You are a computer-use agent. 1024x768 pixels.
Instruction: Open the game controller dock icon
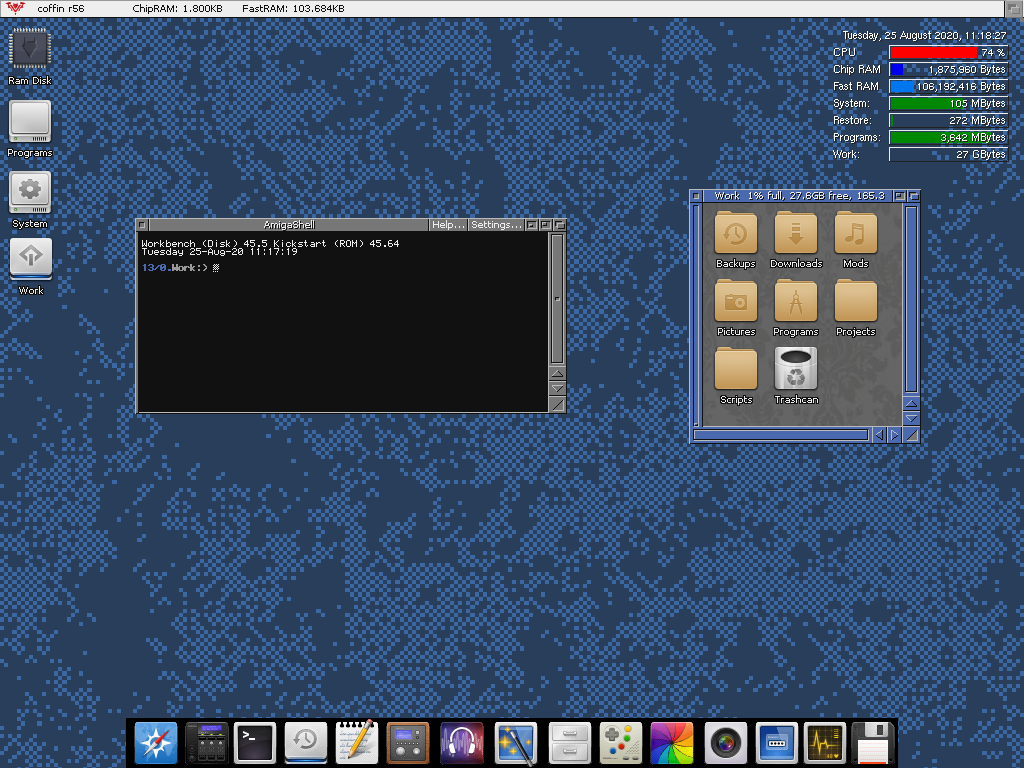620,743
